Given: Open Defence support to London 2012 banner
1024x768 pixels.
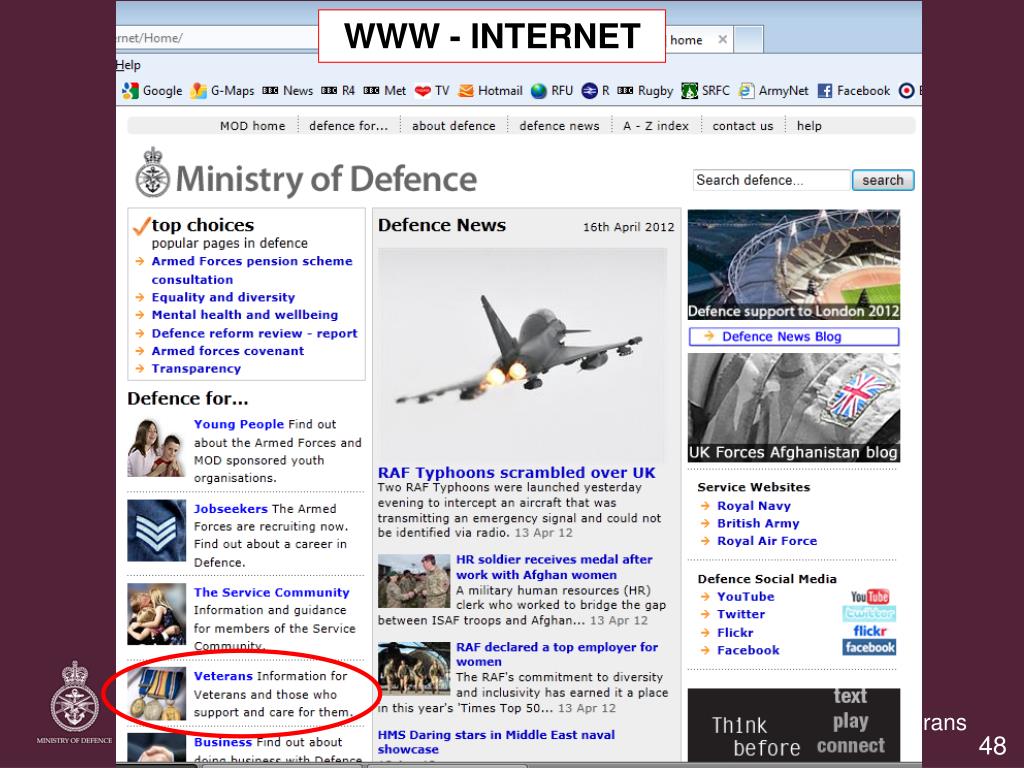Looking at the screenshot, I should [x=793, y=264].
